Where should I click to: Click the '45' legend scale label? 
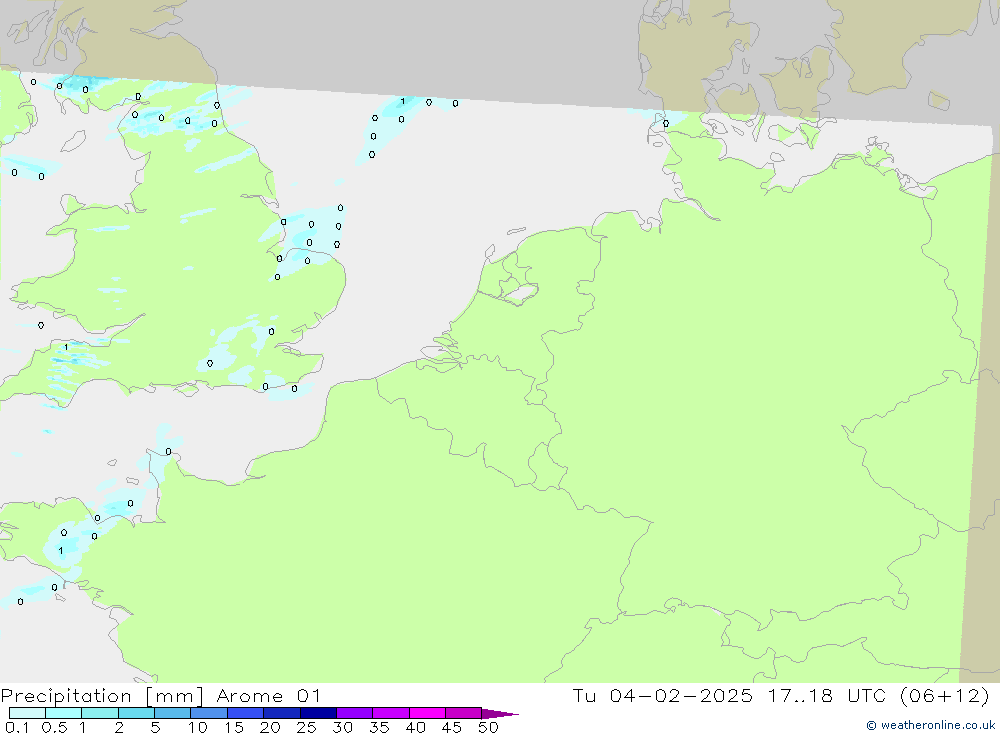(x=452, y=727)
